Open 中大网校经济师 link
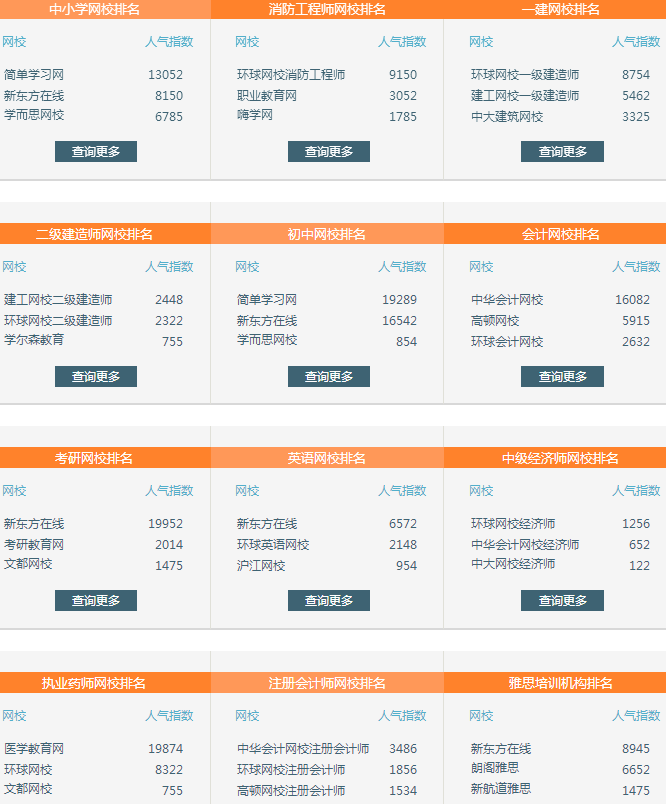The image size is (666, 804). tap(513, 564)
